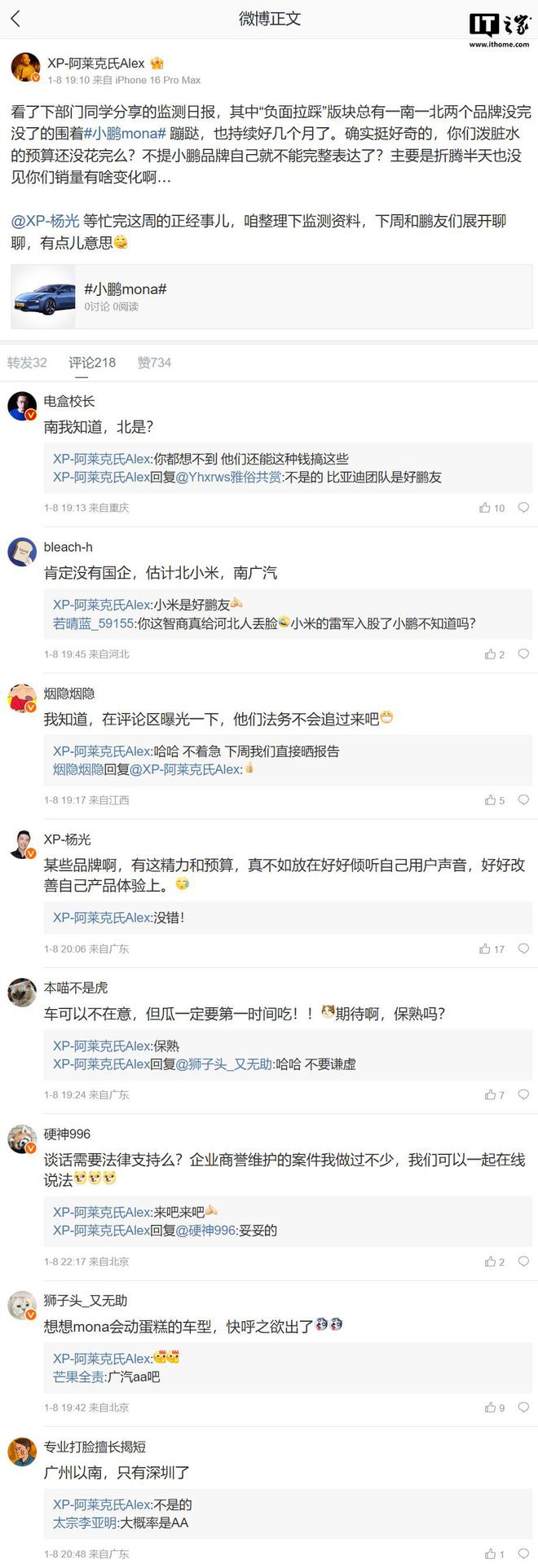Like the comment by 烟隐烟隐

pos(490,800)
